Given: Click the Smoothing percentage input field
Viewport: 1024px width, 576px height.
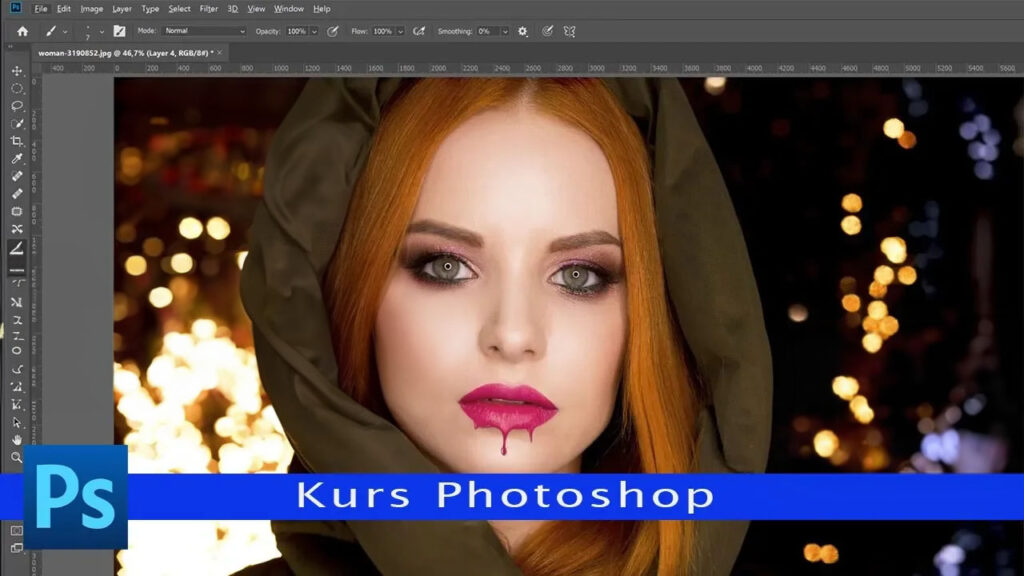Looking at the screenshot, I should coord(487,31).
